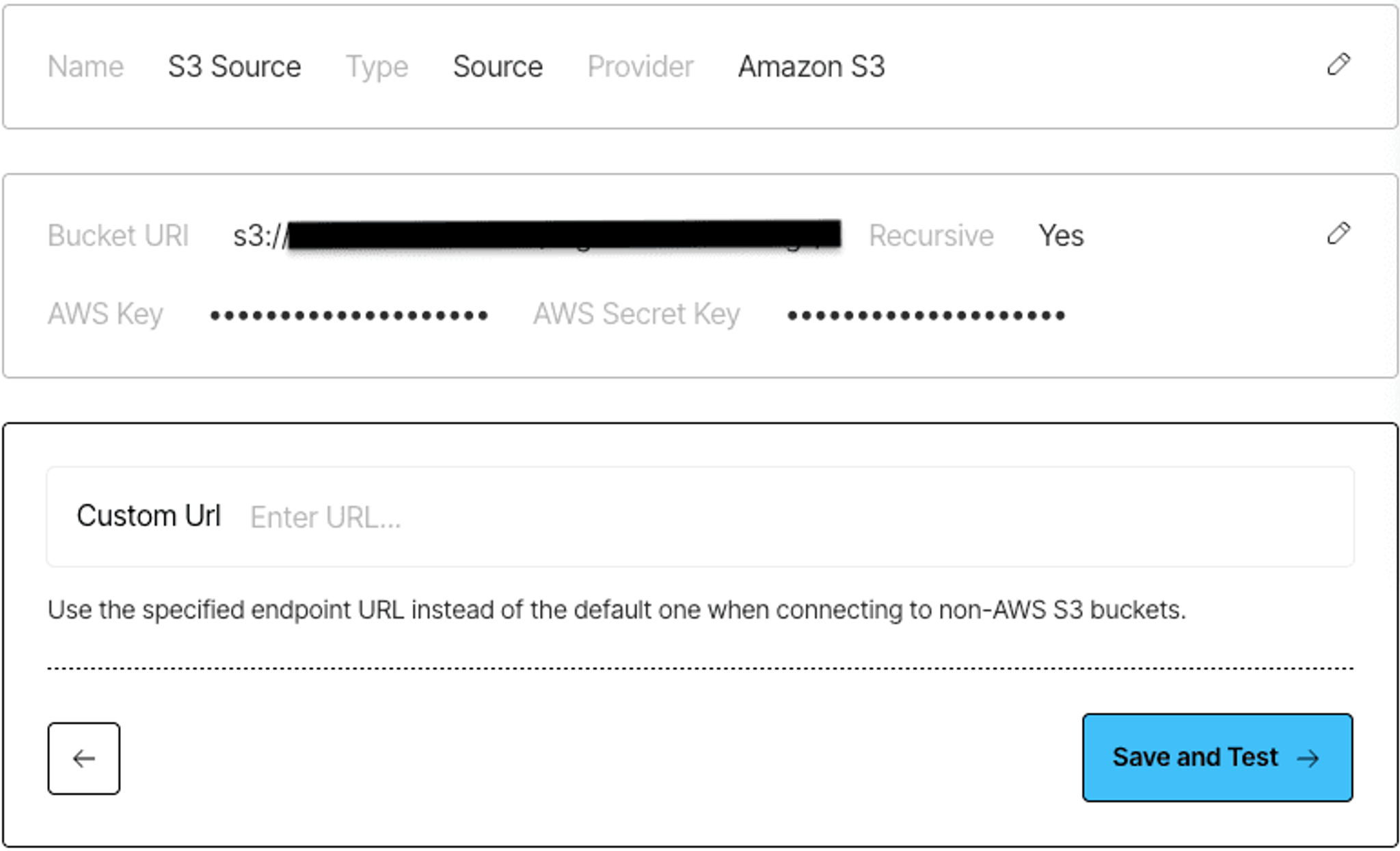Viewport: 1400px width, 851px height.
Task: Edit the S3 Source name card with pencil icon
Action: [1338, 65]
